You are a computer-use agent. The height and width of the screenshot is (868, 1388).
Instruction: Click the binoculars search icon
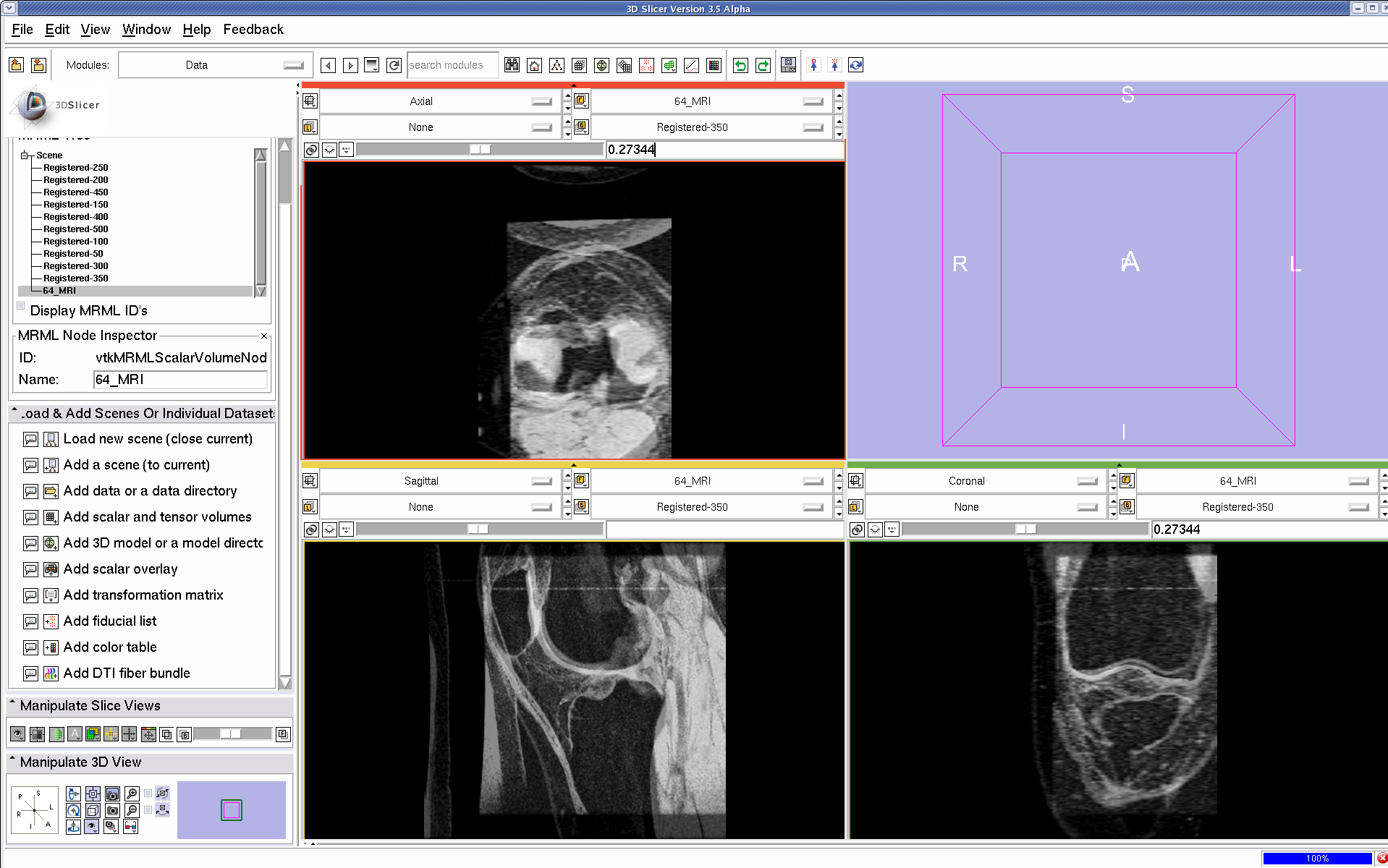coord(512,66)
